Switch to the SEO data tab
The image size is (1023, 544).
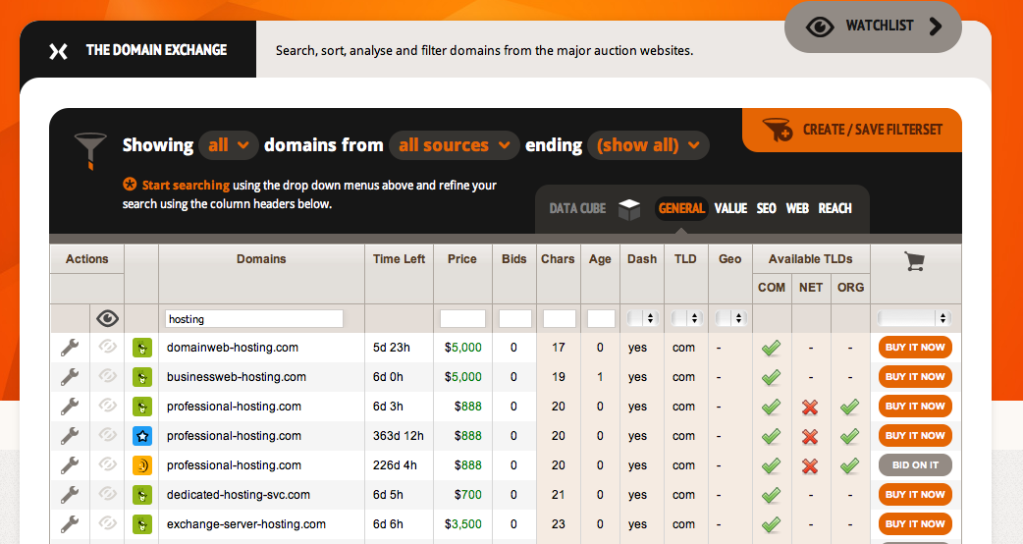(x=767, y=209)
